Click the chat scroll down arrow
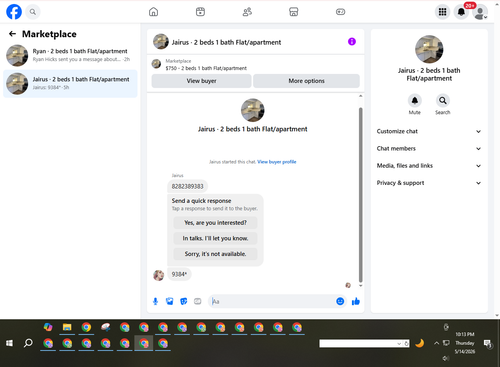 coord(360,286)
